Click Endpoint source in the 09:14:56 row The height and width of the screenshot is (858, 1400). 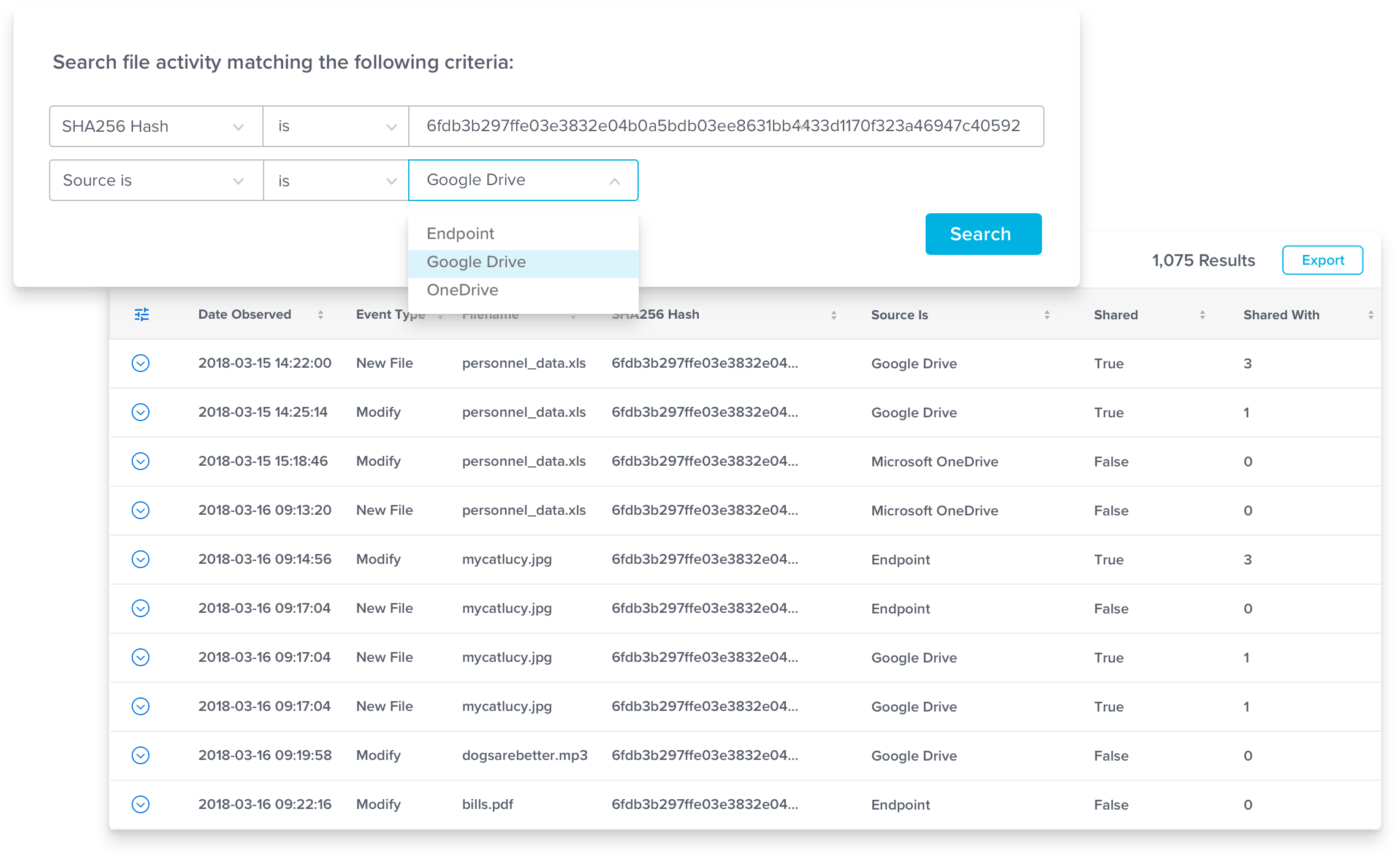point(900,560)
